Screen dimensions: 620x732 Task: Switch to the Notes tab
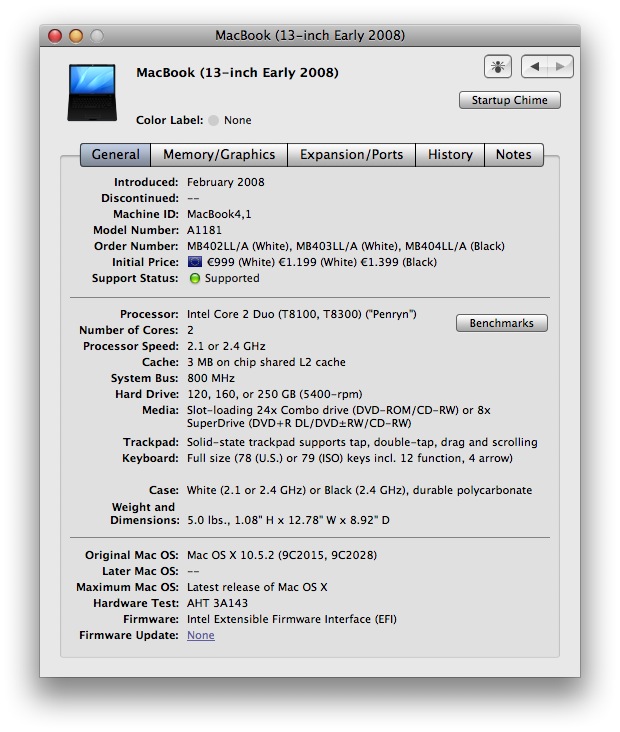514,155
